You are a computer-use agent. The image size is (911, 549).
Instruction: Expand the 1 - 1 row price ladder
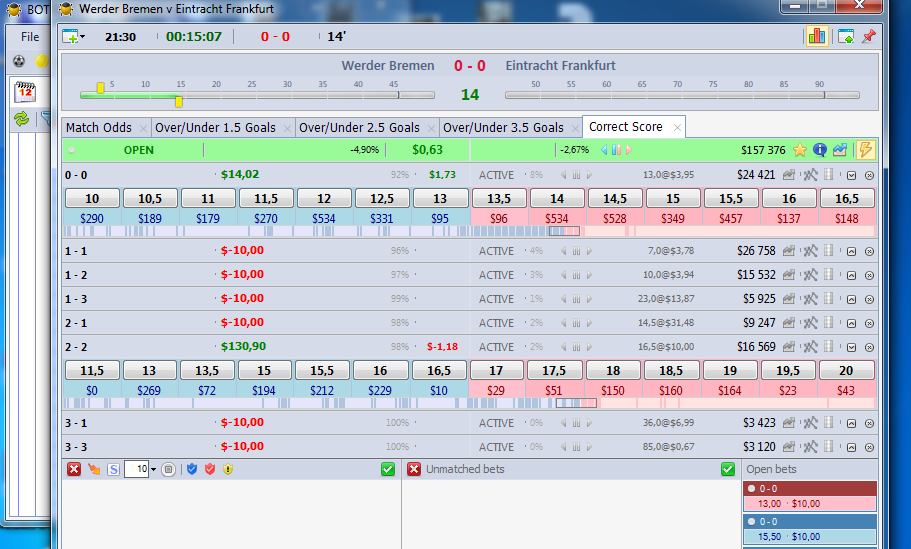tap(851, 252)
